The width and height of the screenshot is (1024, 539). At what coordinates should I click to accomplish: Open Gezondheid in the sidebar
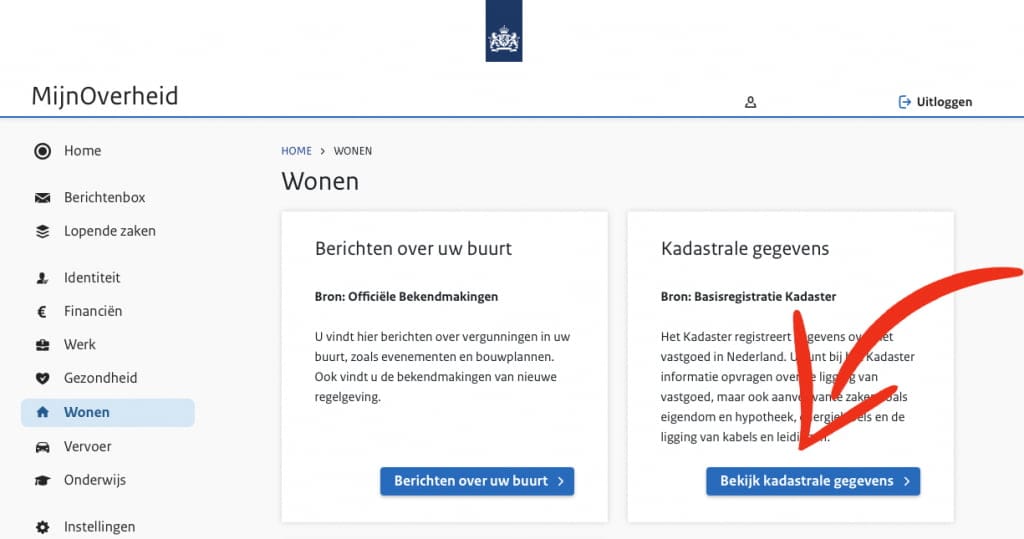click(x=101, y=378)
